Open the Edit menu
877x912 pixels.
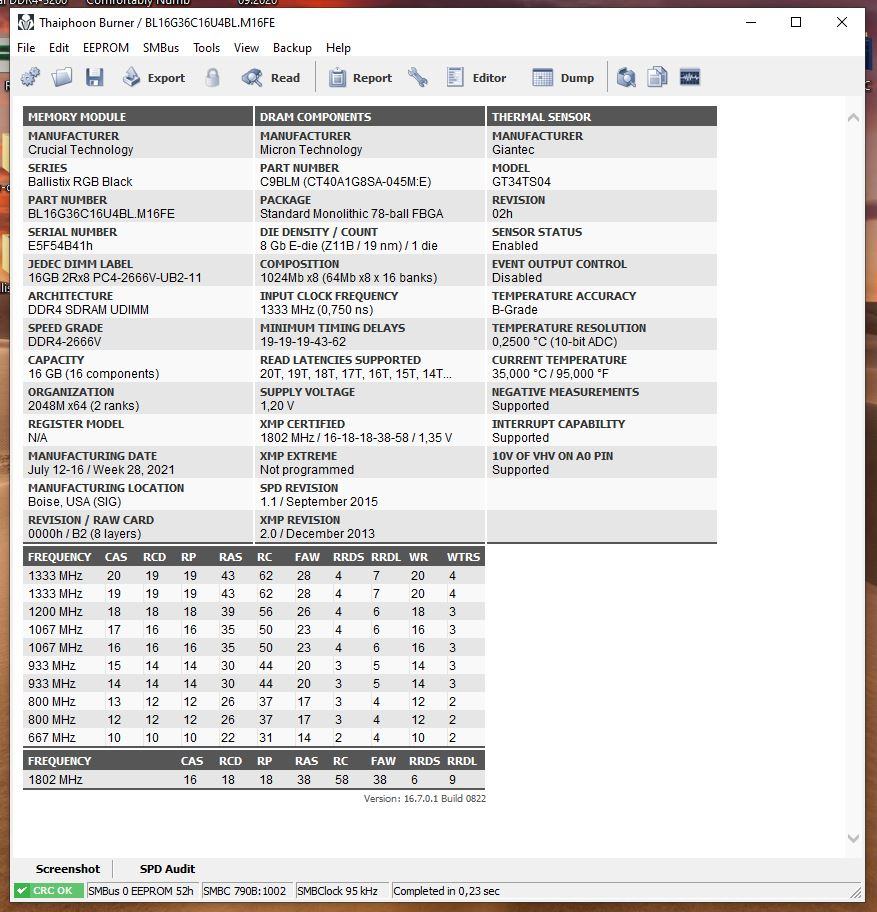(59, 48)
